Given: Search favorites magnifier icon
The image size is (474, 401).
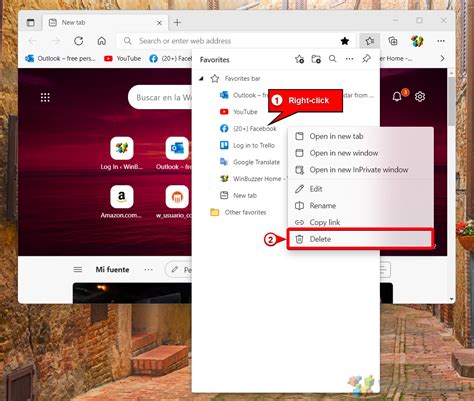Looking at the screenshot, I should tap(332, 59).
